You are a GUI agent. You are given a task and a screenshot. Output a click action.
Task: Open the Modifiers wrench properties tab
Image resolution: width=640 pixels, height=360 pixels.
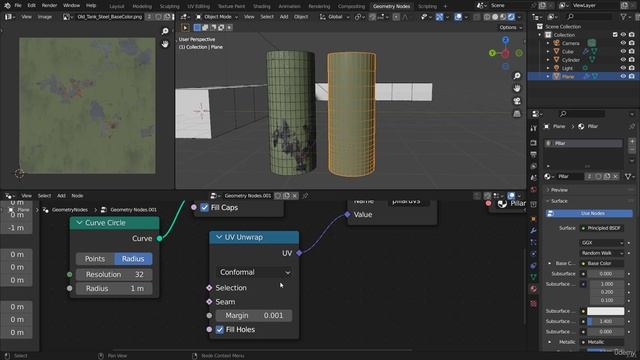(533, 231)
